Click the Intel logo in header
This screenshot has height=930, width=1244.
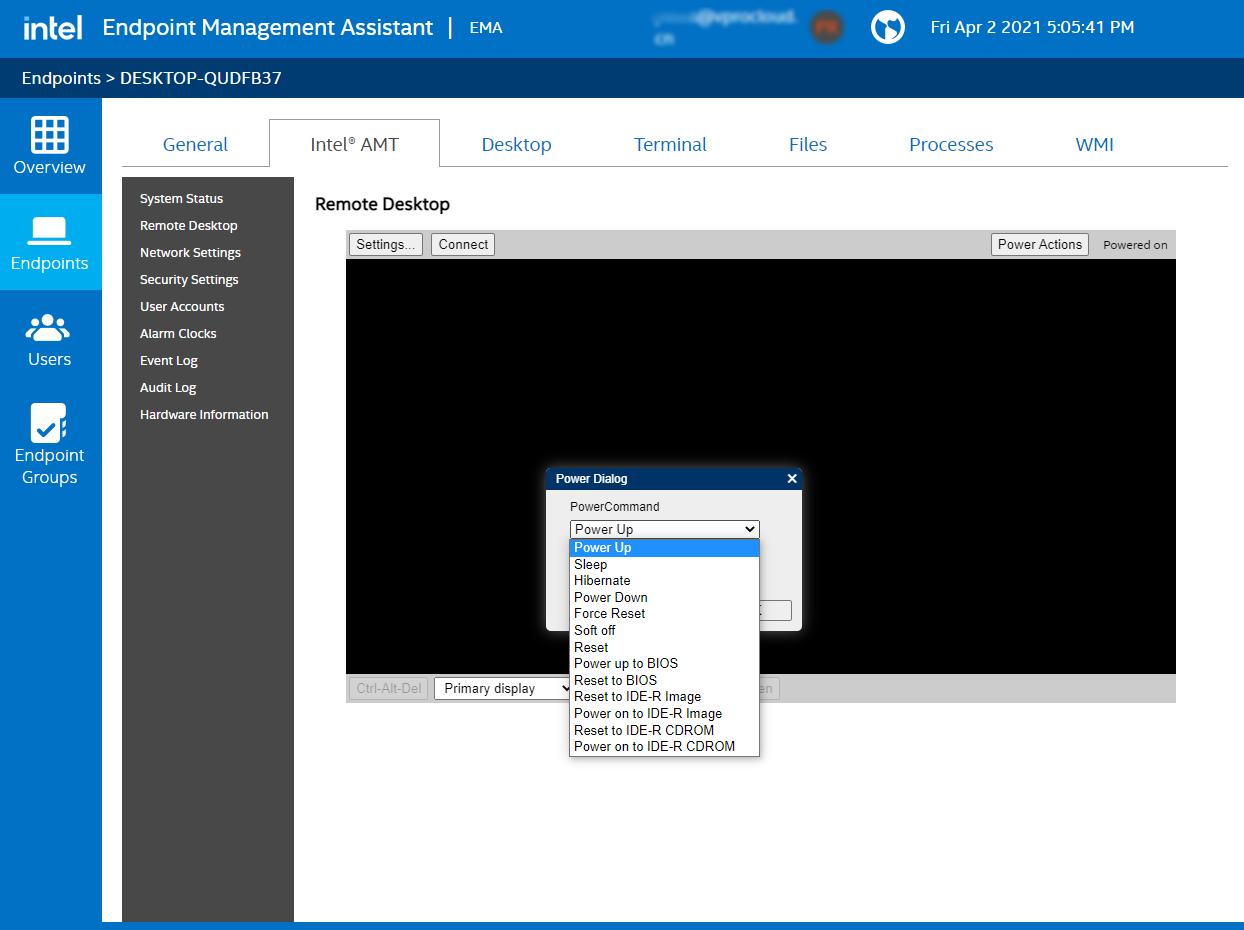52,28
